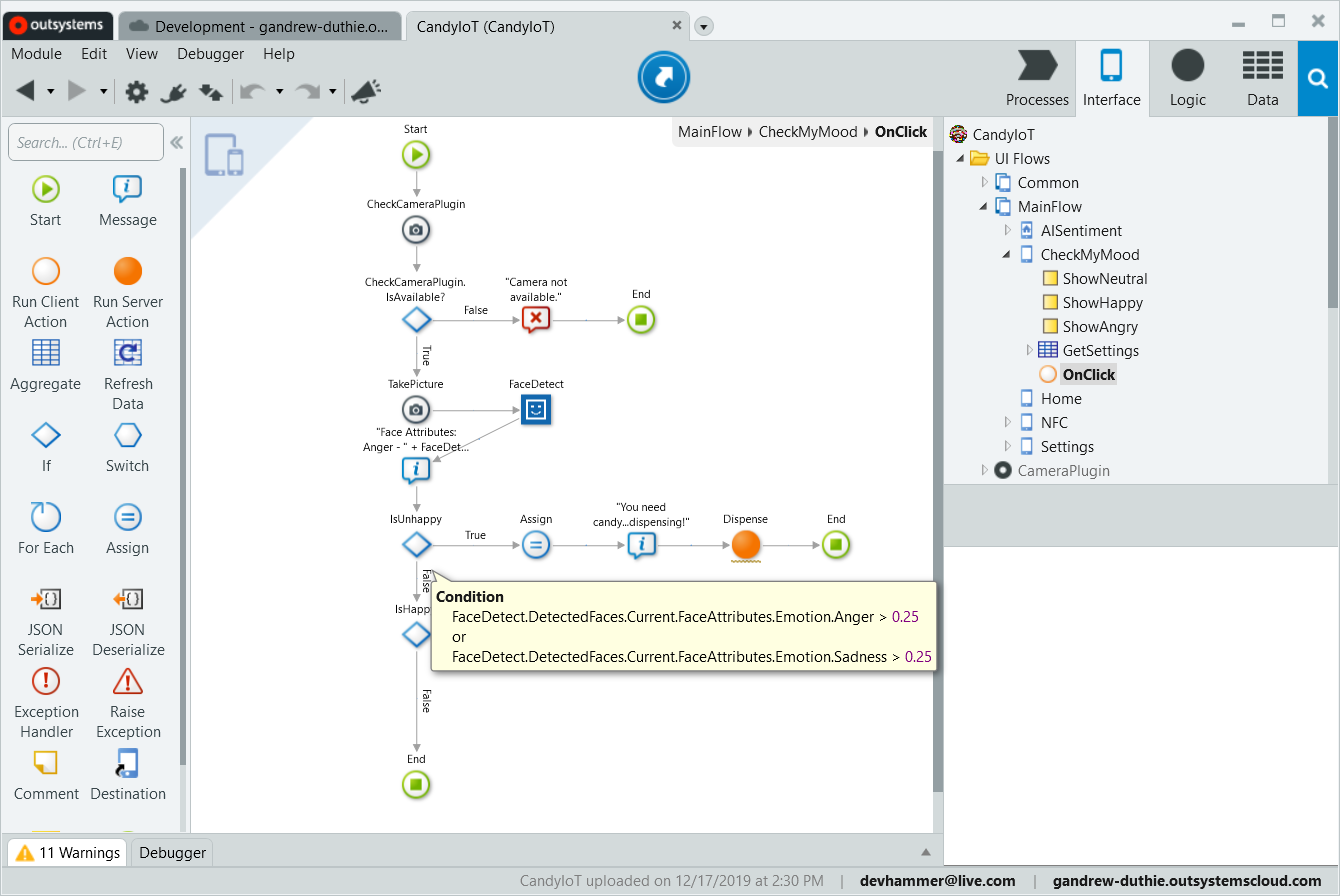Screen dimensions: 1340x896
Task: Expand the AISentiment screen
Action: (x=1007, y=231)
